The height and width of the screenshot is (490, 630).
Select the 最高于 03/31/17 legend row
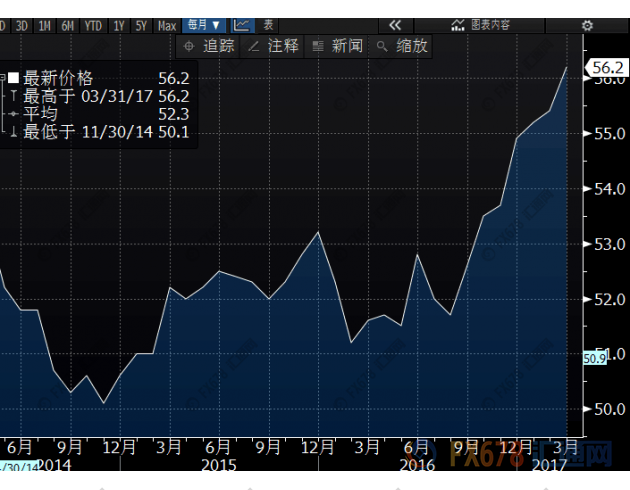(x=100, y=96)
